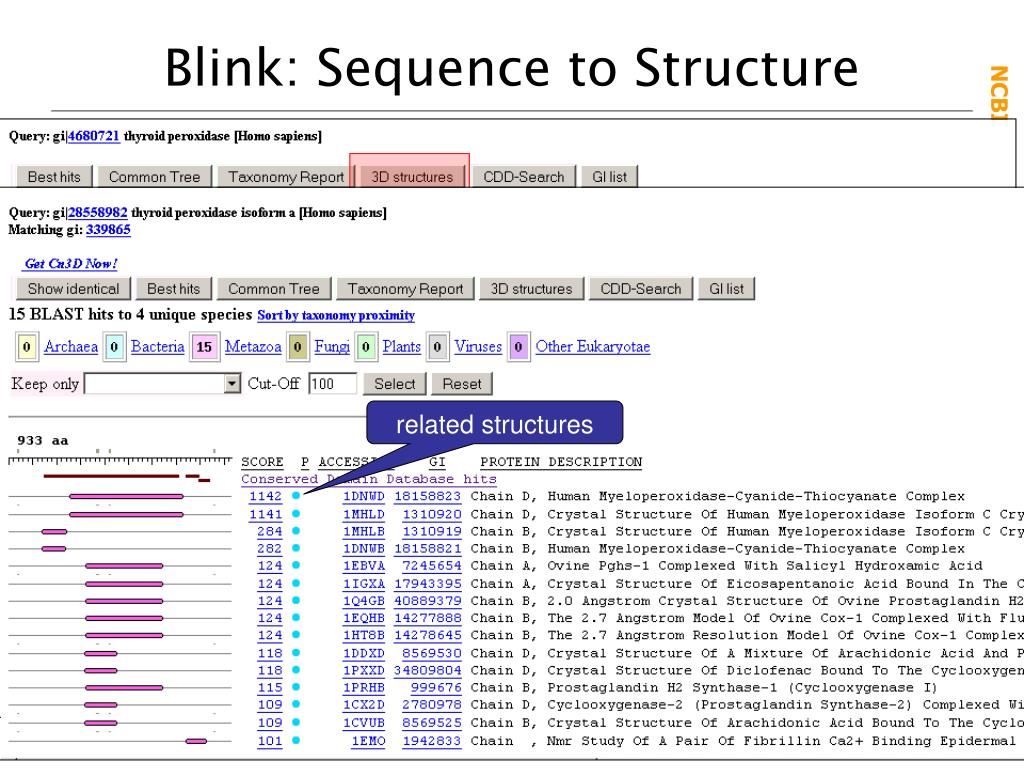Click the Metazoa count box showing 15
The width and height of the screenshot is (1024, 768).
(204, 347)
